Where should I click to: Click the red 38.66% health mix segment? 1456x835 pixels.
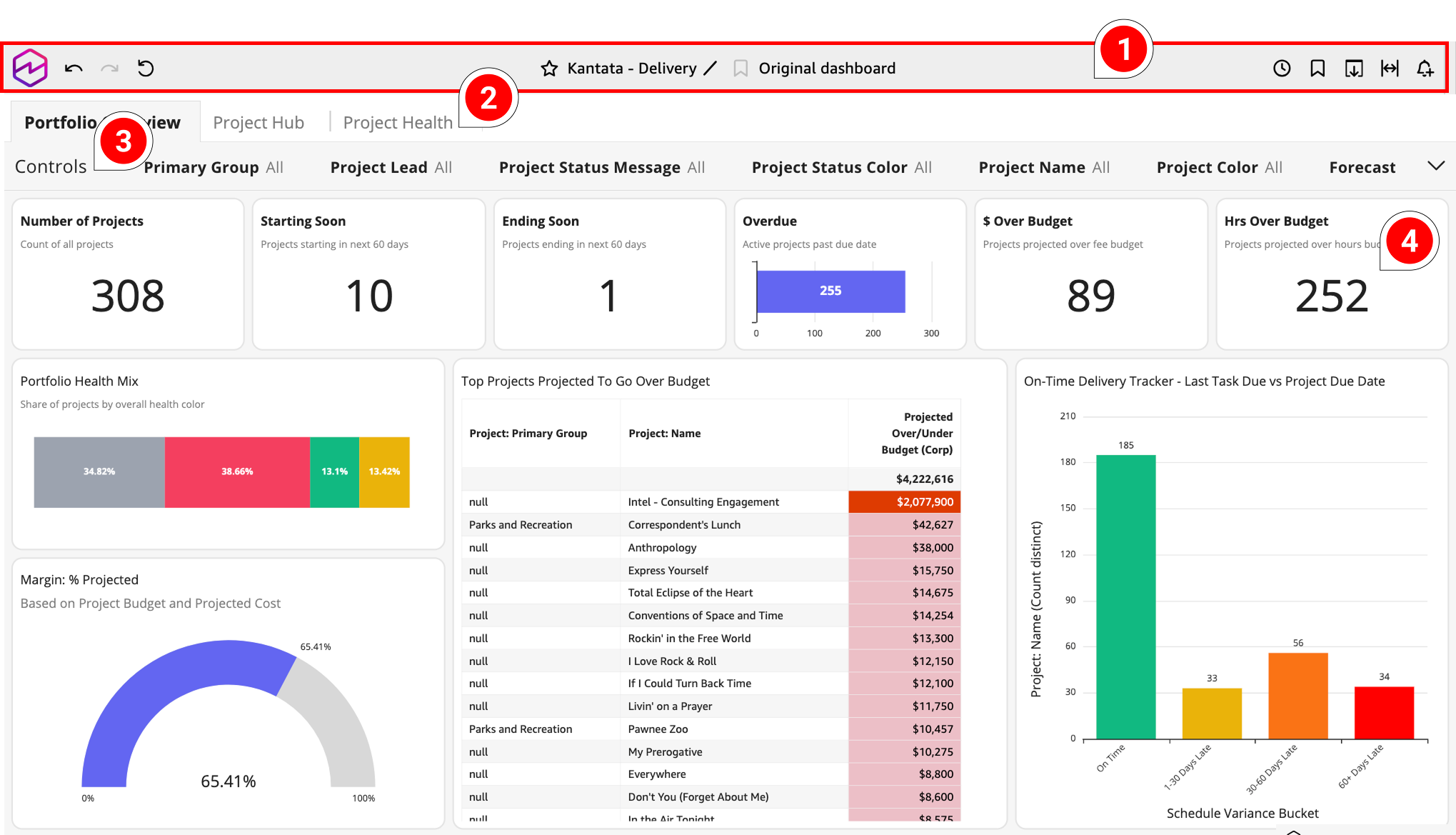point(237,472)
